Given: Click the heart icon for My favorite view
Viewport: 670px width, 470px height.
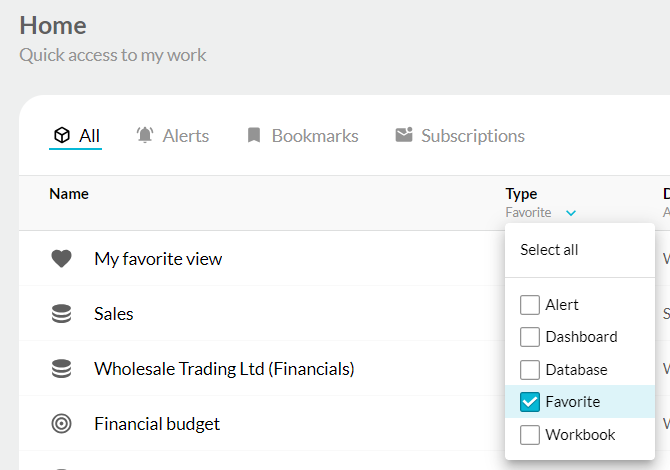Looking at the screenshot, I should point(62,258).
